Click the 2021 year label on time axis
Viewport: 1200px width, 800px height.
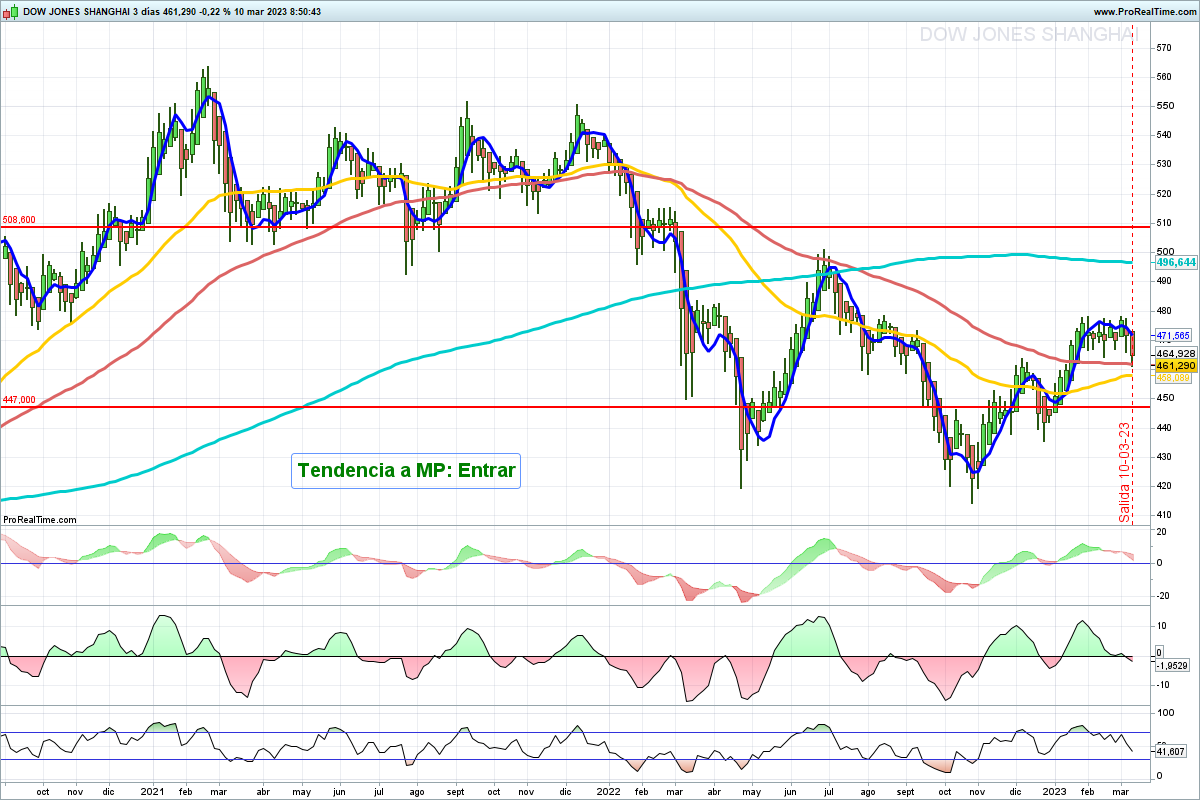point(152,791)
